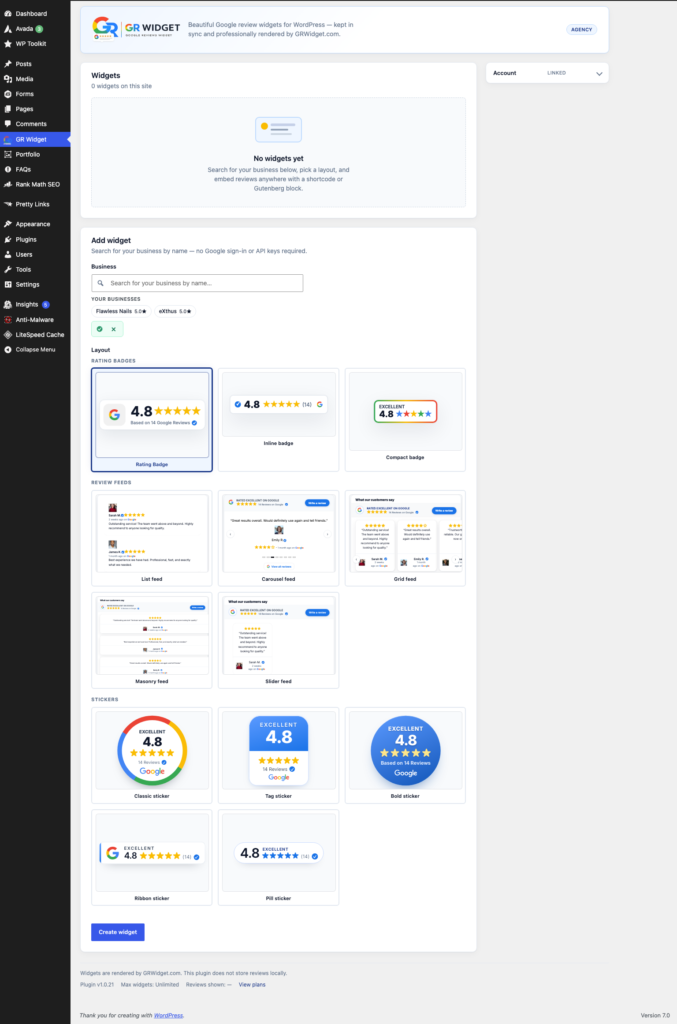Pick the Masonry feed layout
Image resolution: width=677 pixels, height=1024 pixels.
(151, 640)
